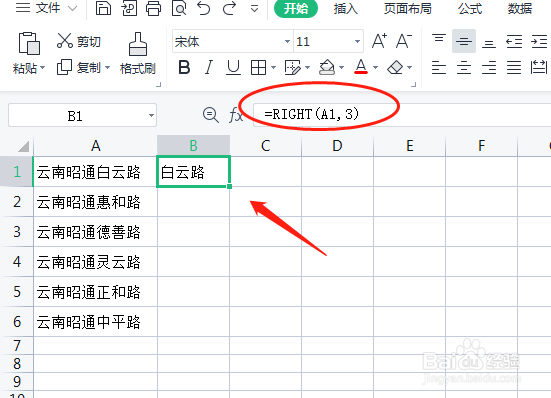Expand the eraser clear dropdown arrow

409,67
